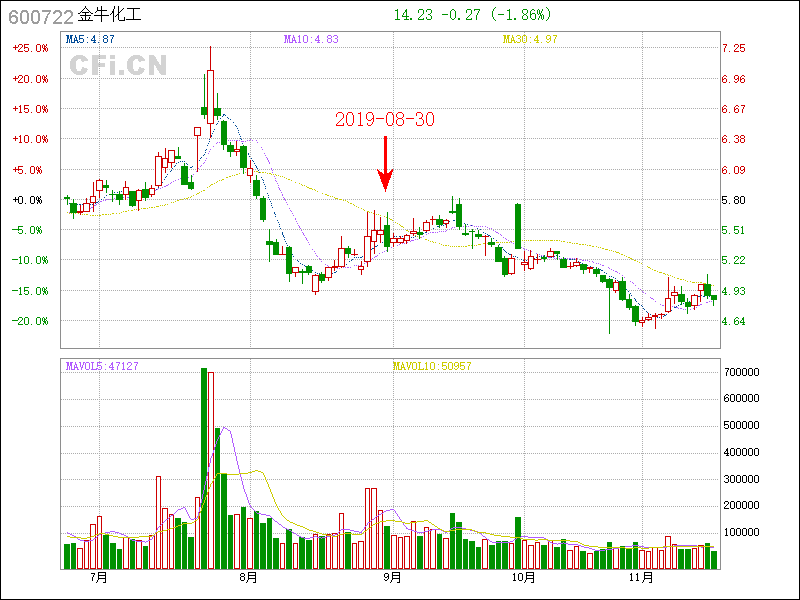Image resolution: width=800 pixels, height=600 pixels.
Task: Click the 5.22 price label
Action: pos(733,260)
